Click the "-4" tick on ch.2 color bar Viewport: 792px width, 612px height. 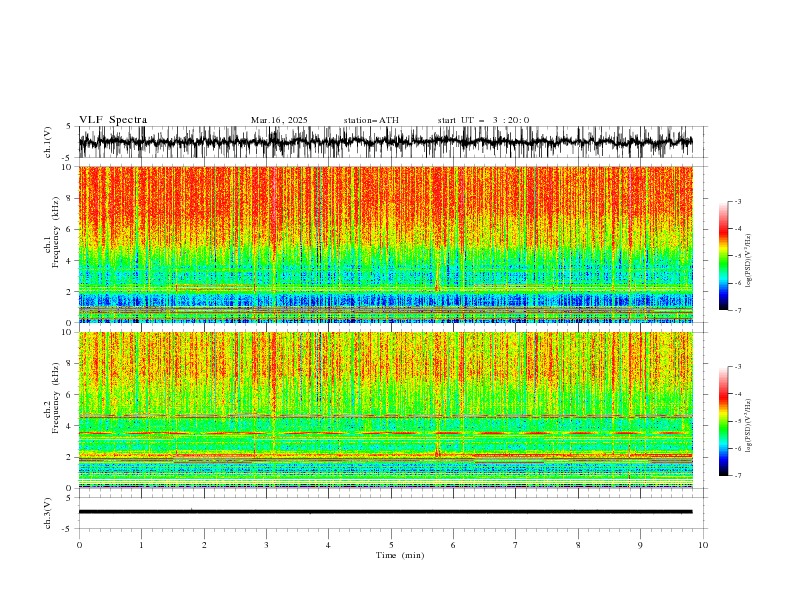pos(737,394)
